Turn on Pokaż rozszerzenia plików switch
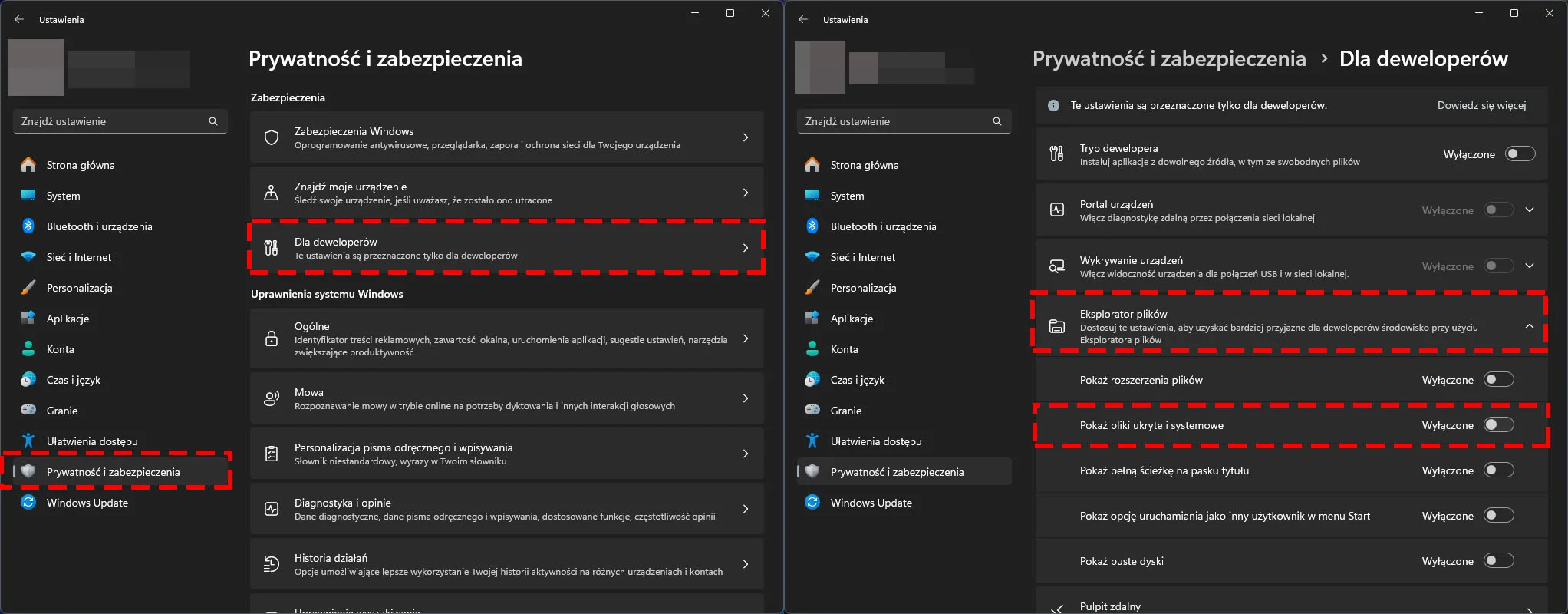The height and width of the screenshot is (614, 1568). tap(1499, 379)
